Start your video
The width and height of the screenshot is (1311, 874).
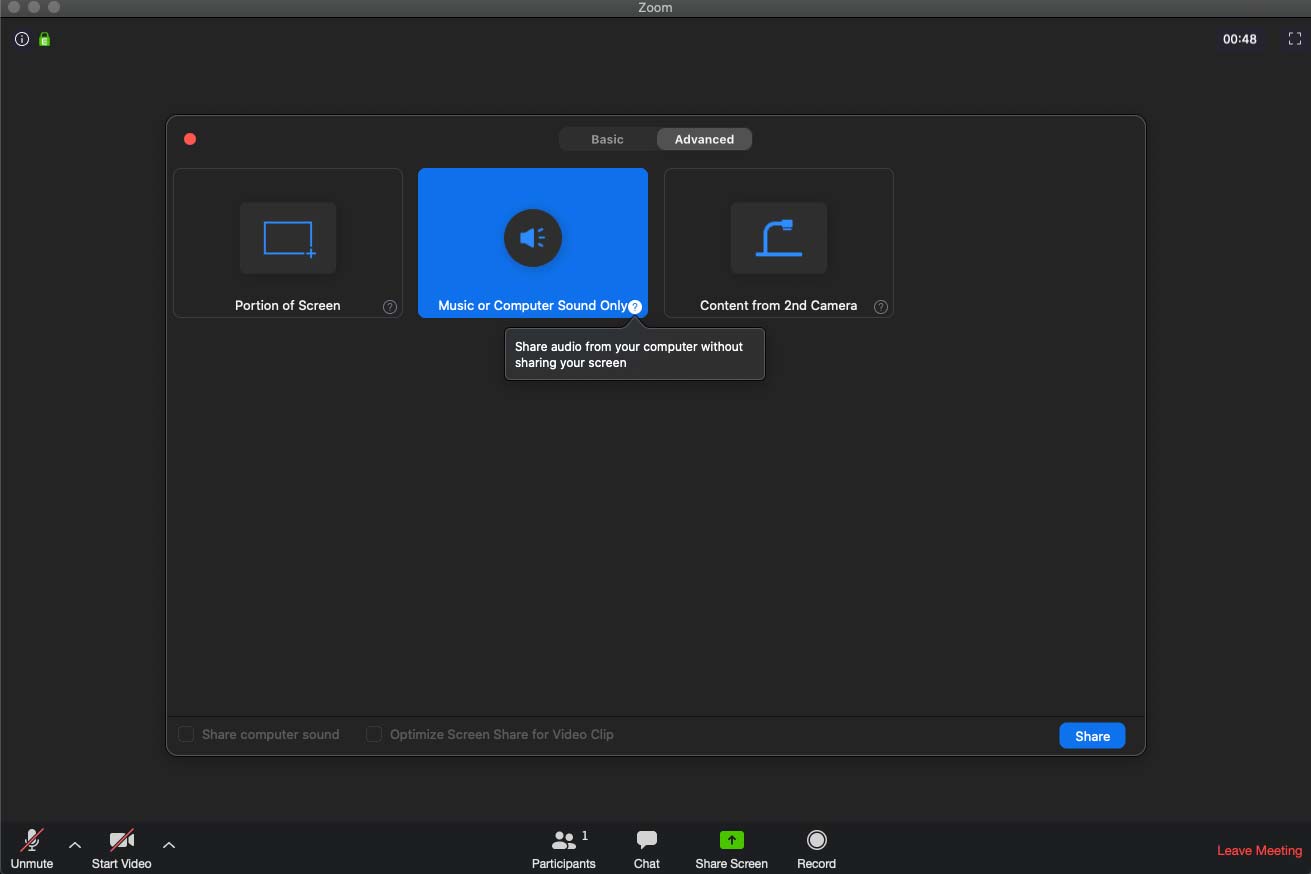120,848
